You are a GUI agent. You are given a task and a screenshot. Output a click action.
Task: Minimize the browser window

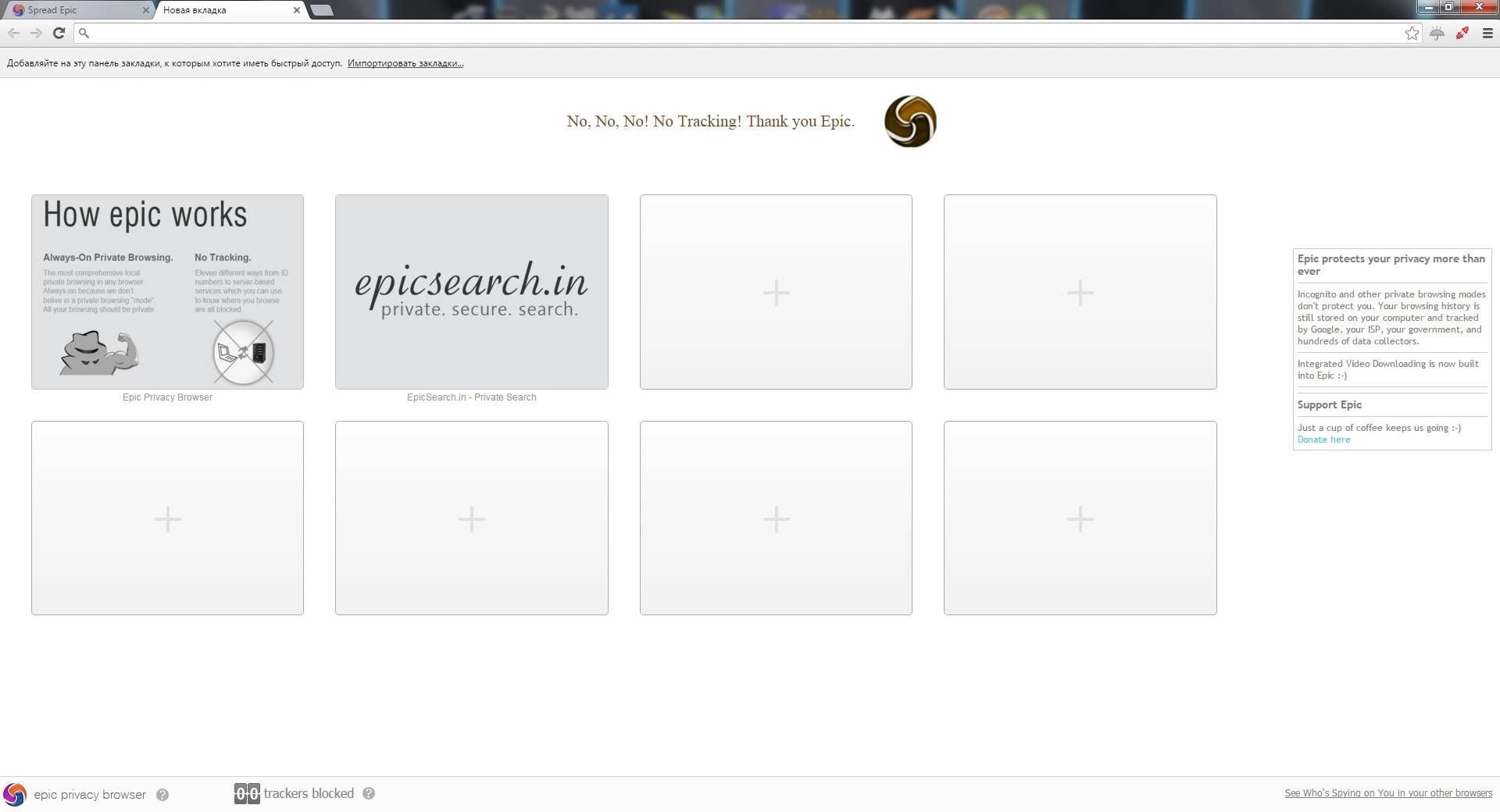tap(1429, 7)
